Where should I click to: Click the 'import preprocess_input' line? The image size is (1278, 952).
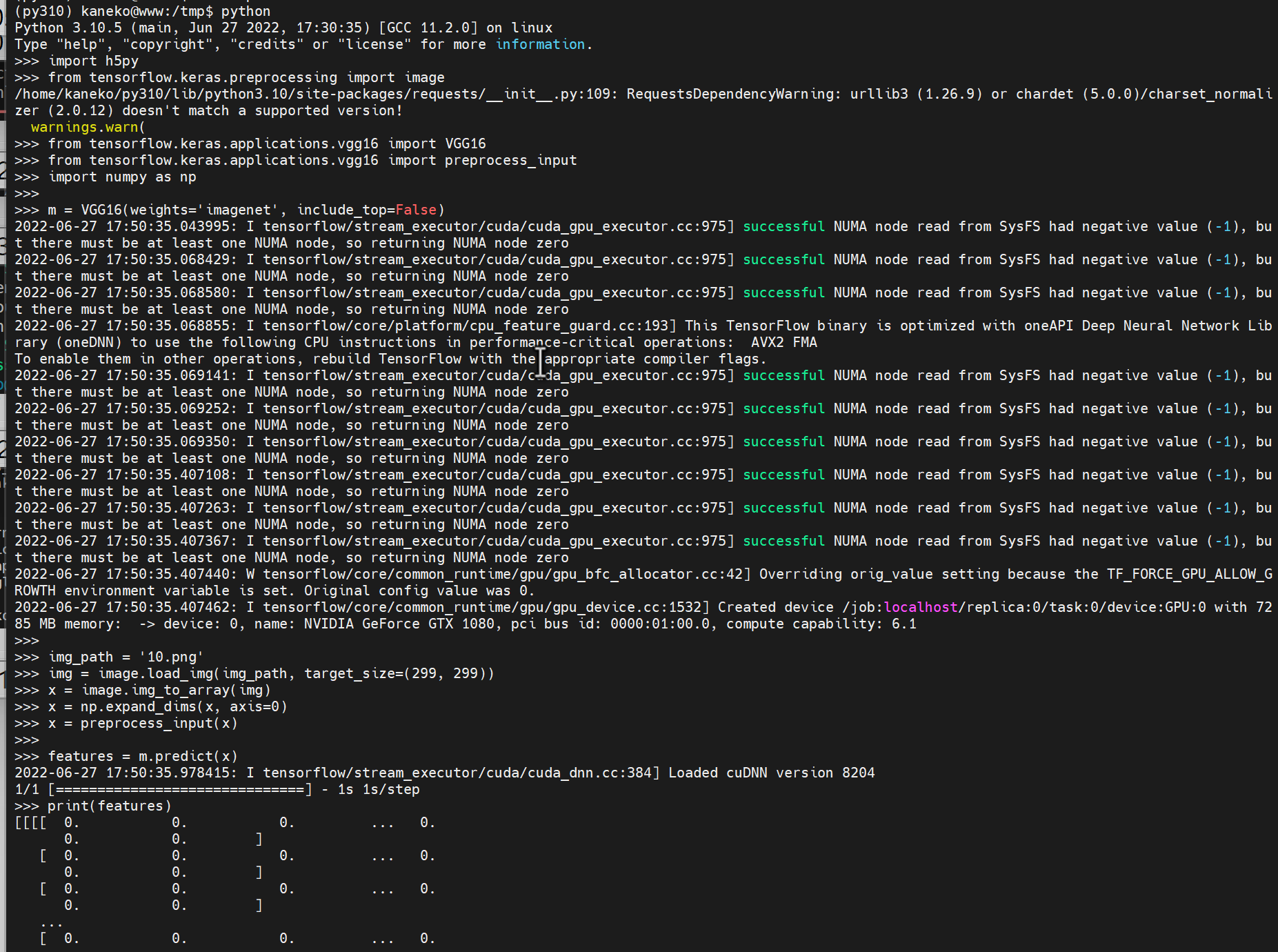tap(296, 160)
